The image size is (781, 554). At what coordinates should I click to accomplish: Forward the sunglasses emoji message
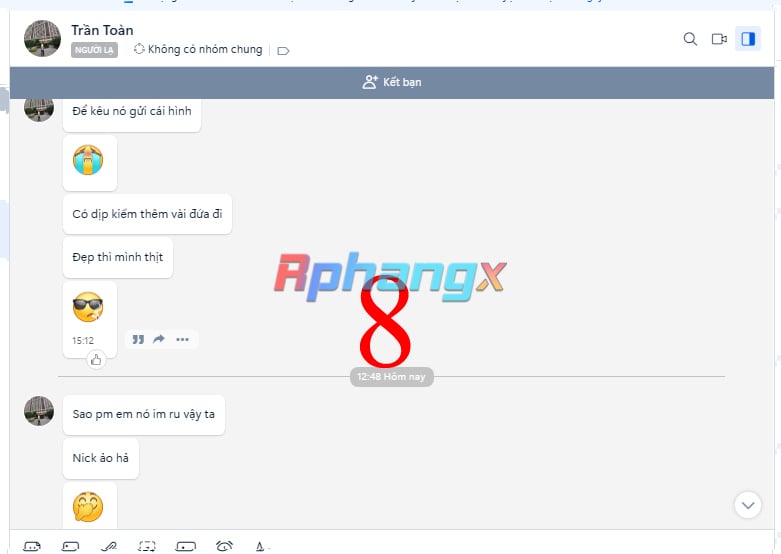pos(159,339)
